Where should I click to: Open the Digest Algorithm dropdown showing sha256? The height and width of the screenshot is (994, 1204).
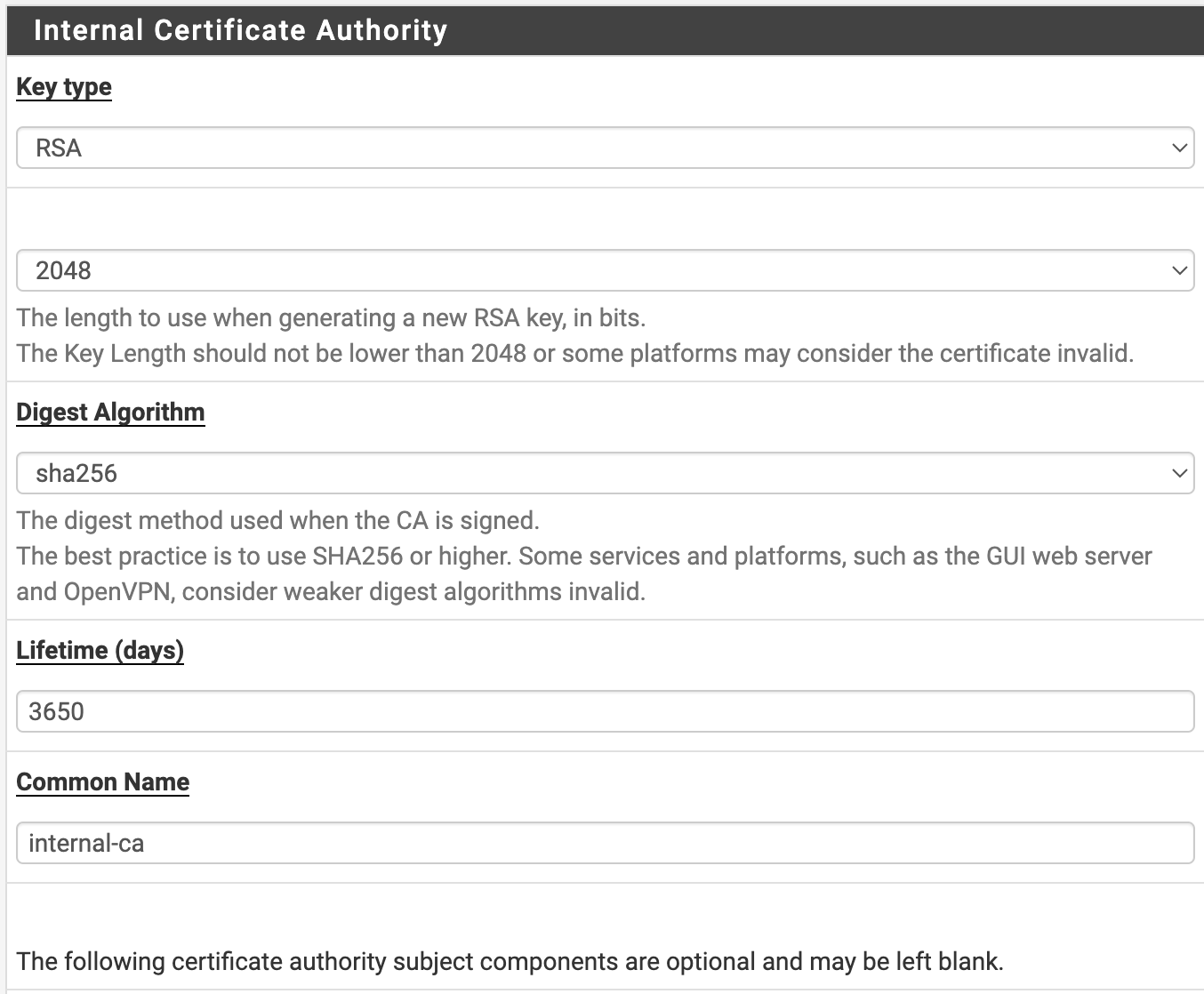[x=605, y=473]
